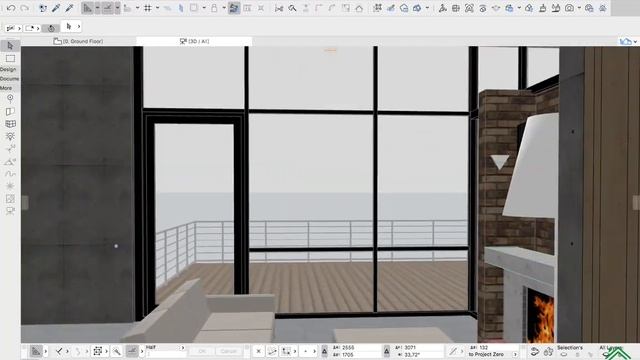640x360 pixels.
Task: Click the white downward triangle in 3D view
Action: 499,162
